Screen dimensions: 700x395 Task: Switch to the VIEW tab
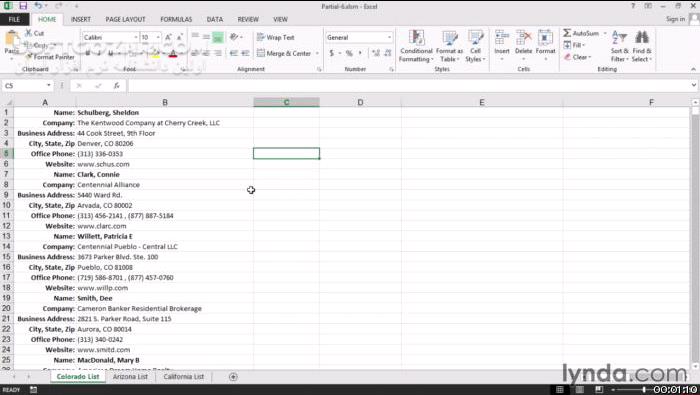pos(280,19)
